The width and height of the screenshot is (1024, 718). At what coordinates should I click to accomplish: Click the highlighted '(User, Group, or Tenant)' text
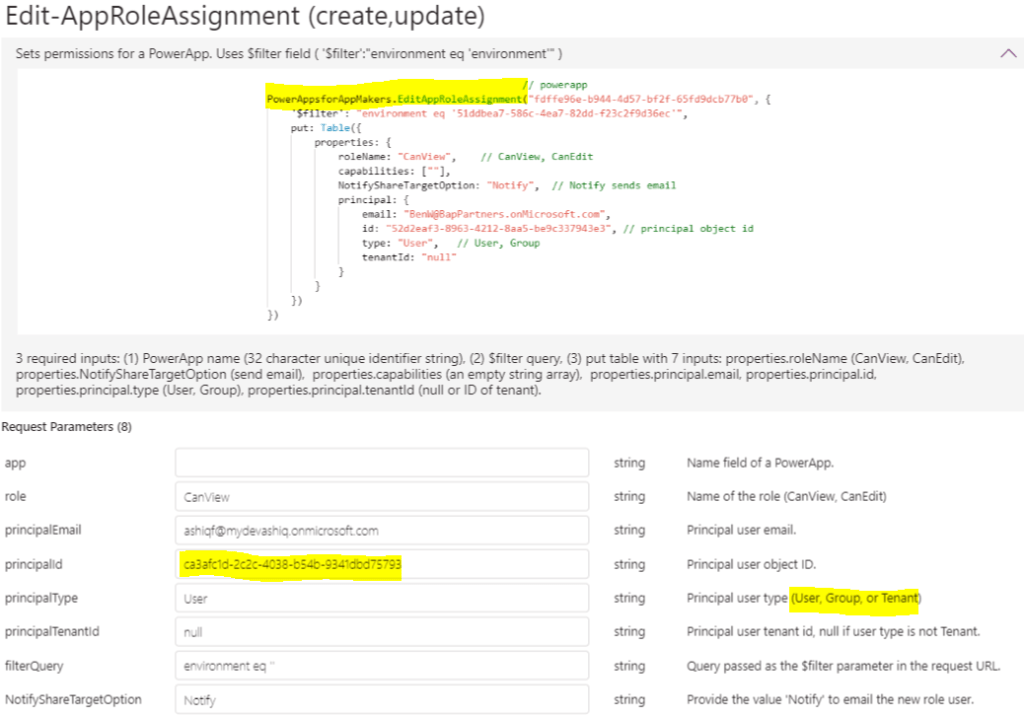pyautogui.click(x=855, y=598)
